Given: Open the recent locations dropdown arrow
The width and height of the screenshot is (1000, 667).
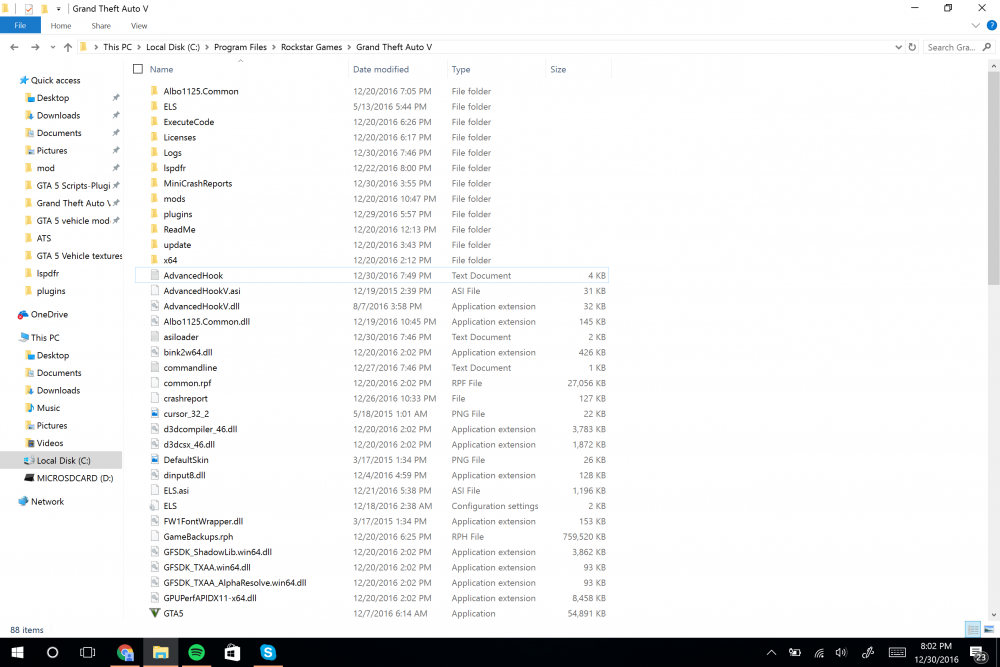Looking at the screenshot, I should [x=52, y=47].
